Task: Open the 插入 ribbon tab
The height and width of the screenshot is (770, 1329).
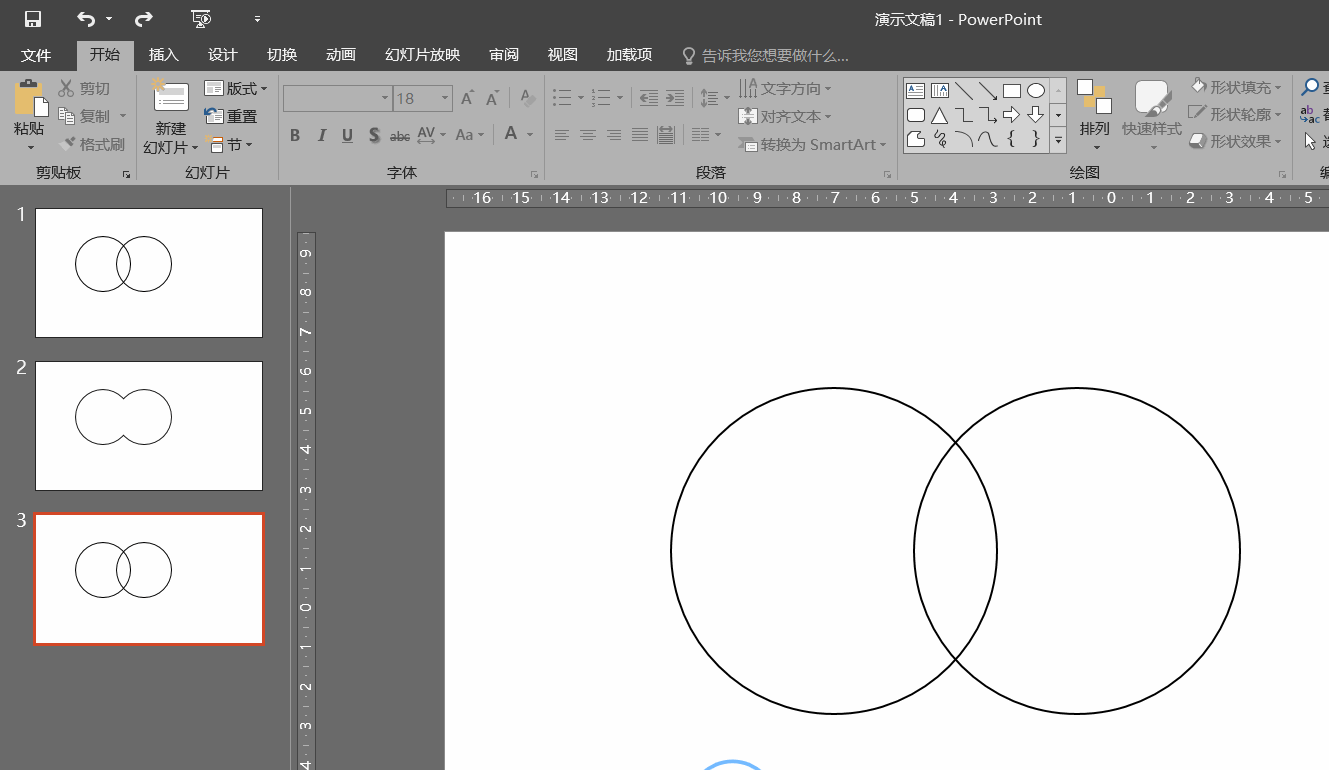Action: click(163, 55)
